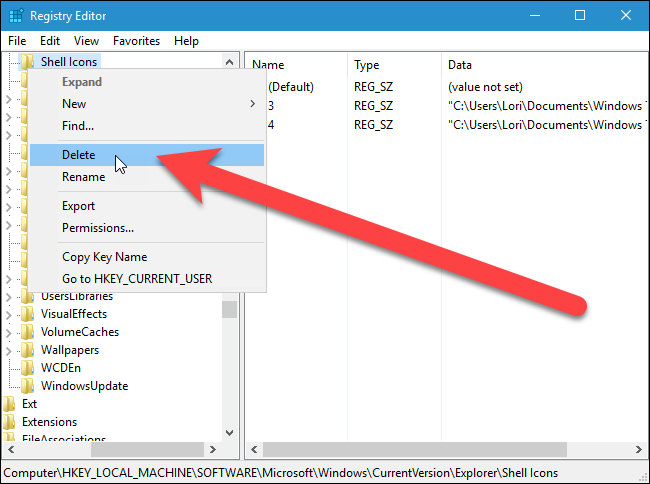Viewport: 650px width, 484px height.
Task: Select the value named 3
Action: (x=271, y=106)
